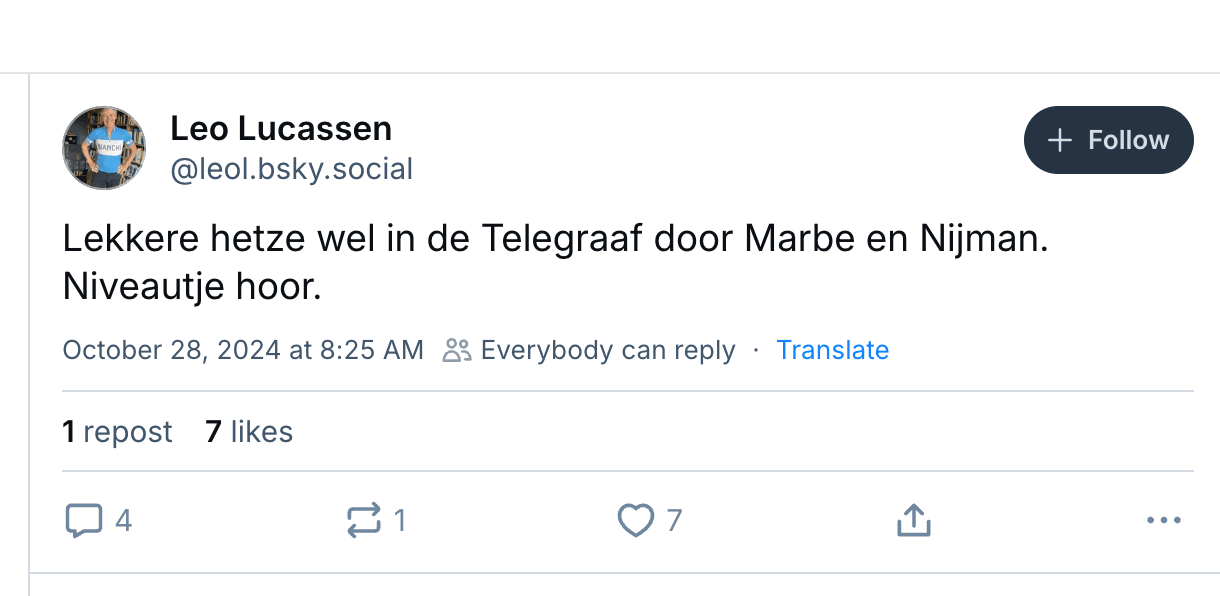Viewport: 1220px width, 596px height.
Task: Follow Leo Lucassen
Action: point(1108,140)
